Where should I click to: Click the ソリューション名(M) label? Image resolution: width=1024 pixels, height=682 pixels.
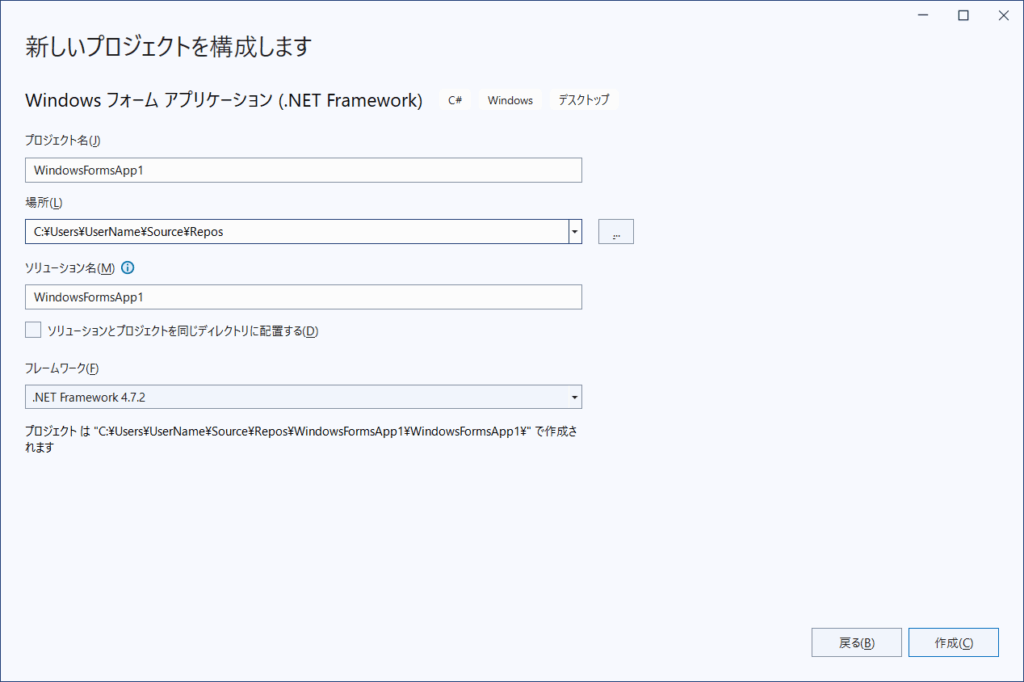(x=70, y=268)
